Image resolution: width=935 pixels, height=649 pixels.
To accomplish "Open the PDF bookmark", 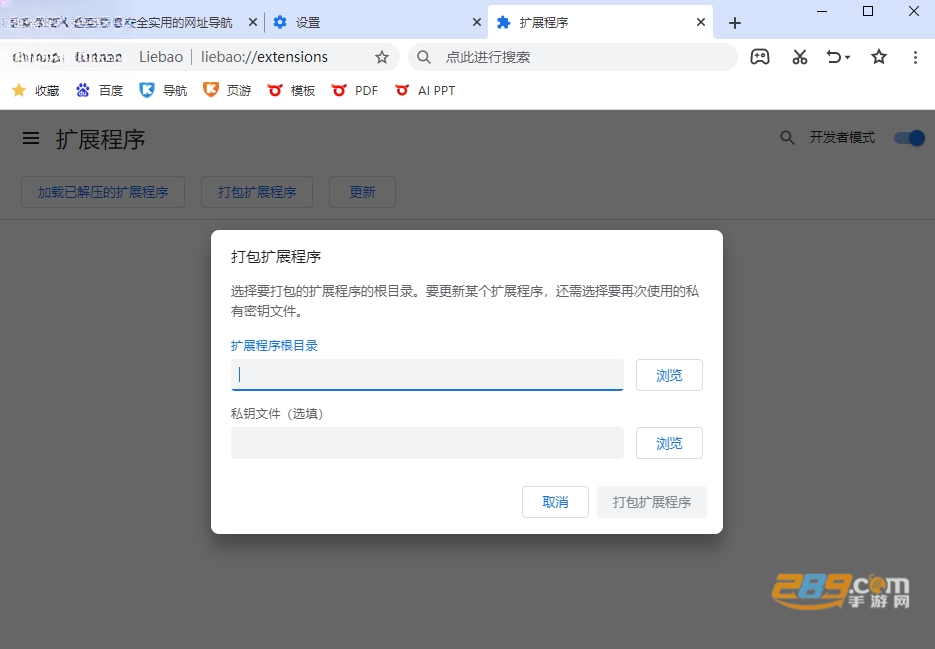I will [x=355, y=90].
